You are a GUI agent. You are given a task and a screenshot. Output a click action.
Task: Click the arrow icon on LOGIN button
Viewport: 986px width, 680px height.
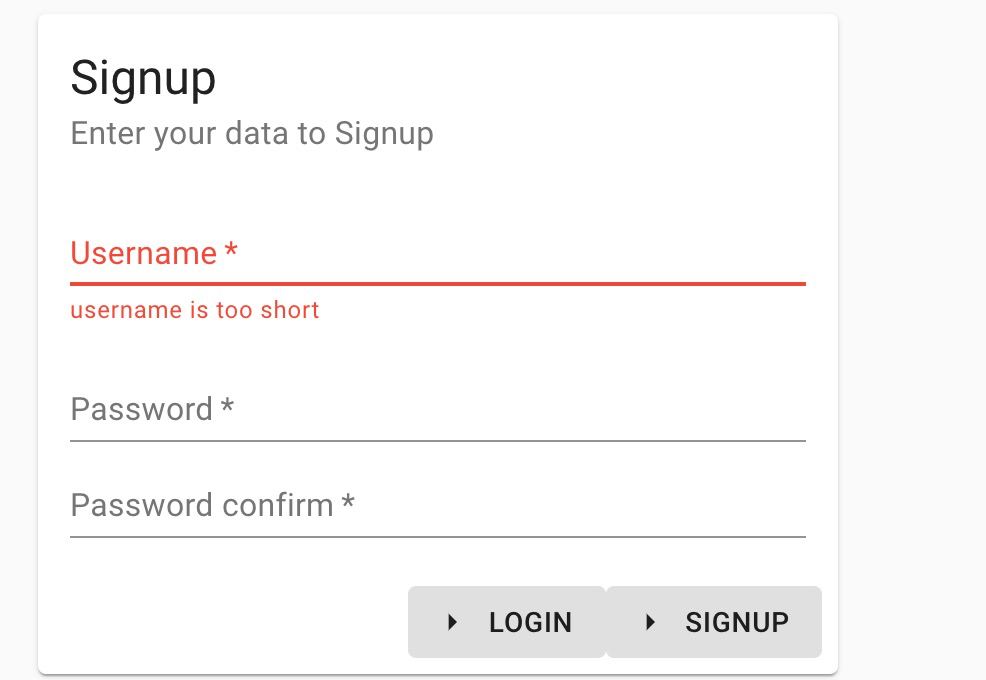point(452,622)
